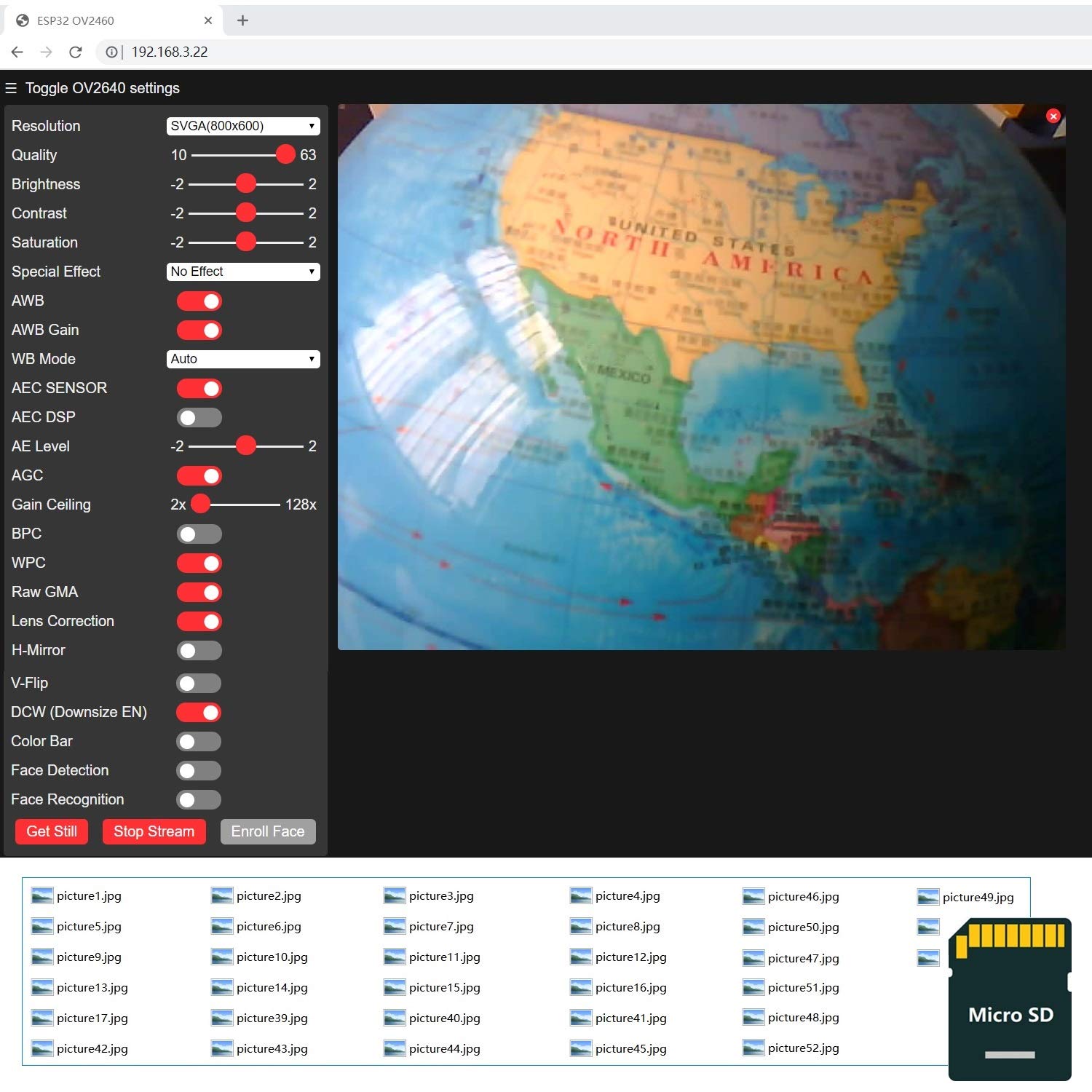Click the Micro SD card icon

[x=1010, y=999]
